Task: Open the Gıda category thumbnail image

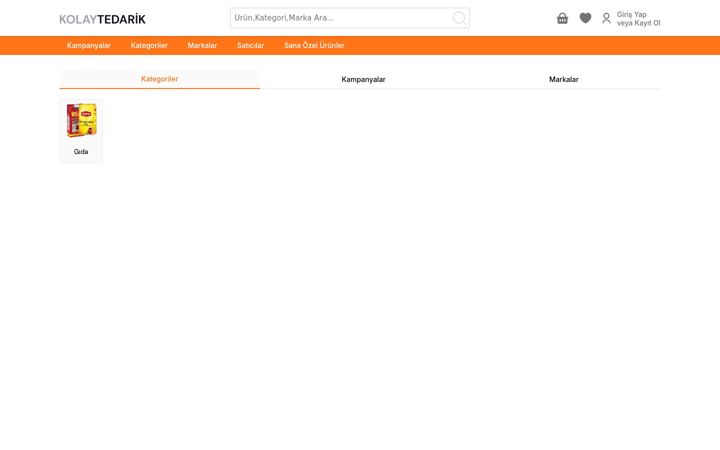Action: point(81,120)
